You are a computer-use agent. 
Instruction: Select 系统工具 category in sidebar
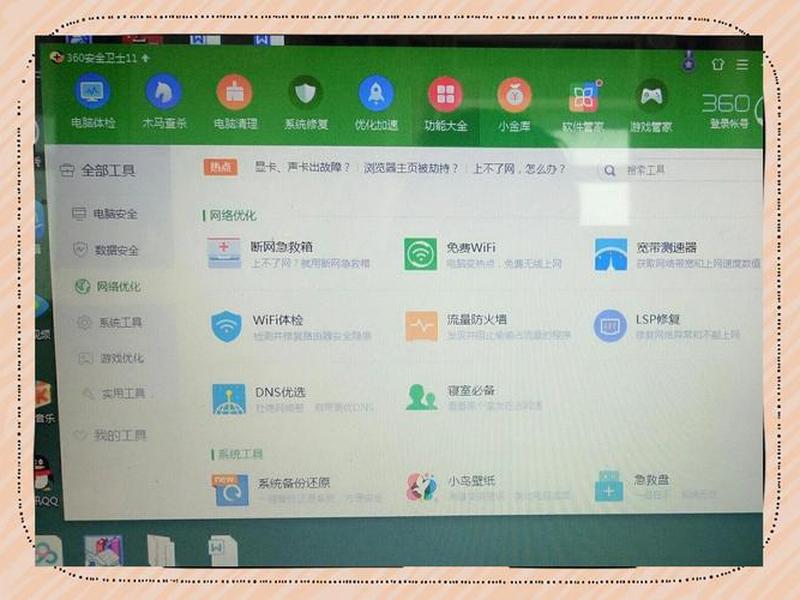(109, 322)
